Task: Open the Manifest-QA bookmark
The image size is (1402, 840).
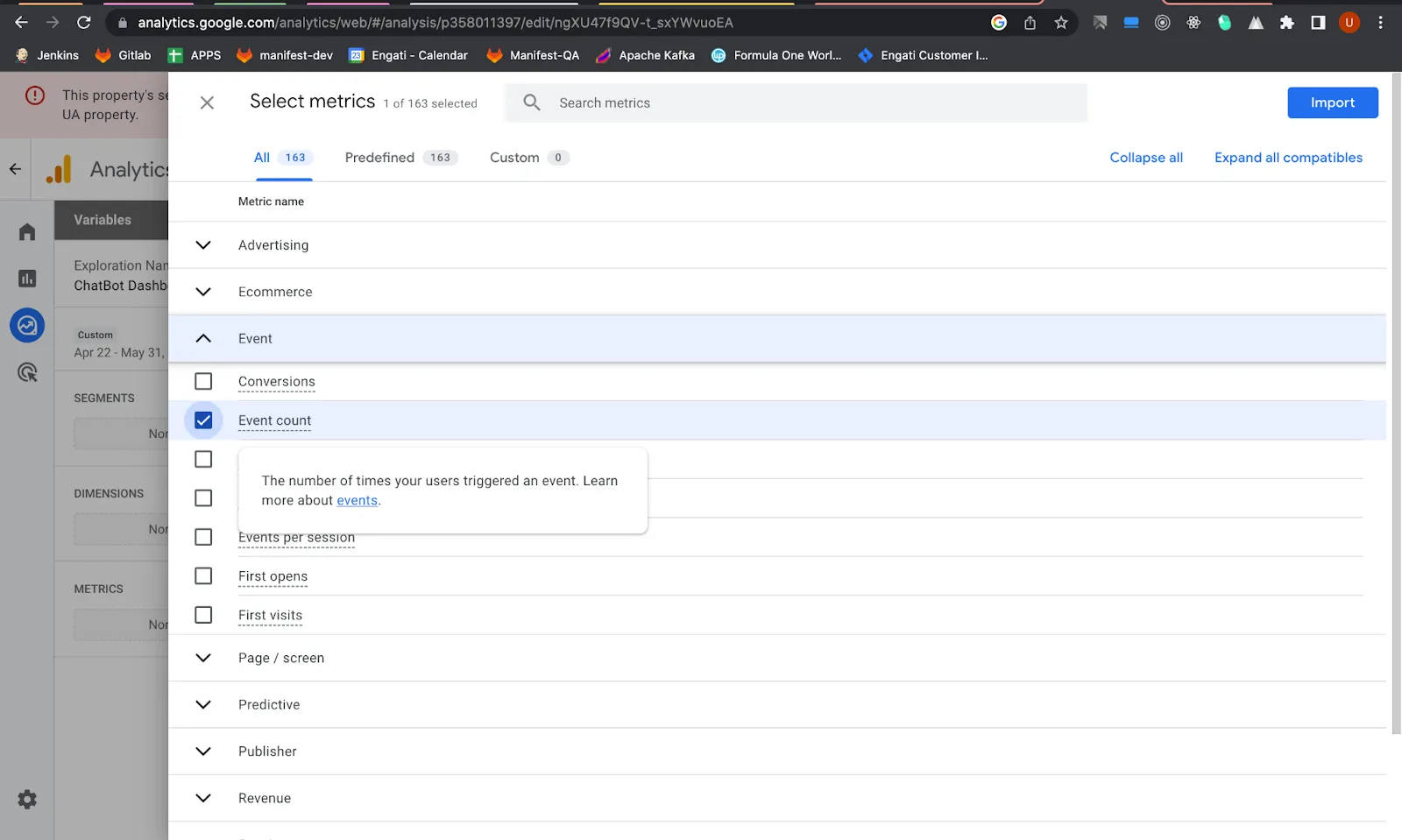Action: coord(533,55)
